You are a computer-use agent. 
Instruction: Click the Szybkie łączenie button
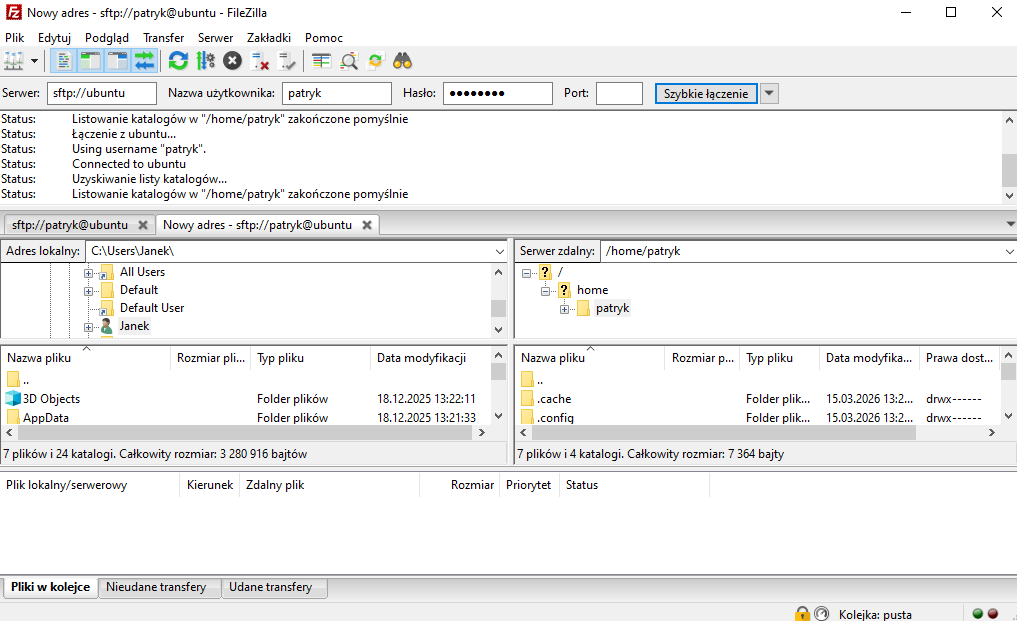coord(705,94)
